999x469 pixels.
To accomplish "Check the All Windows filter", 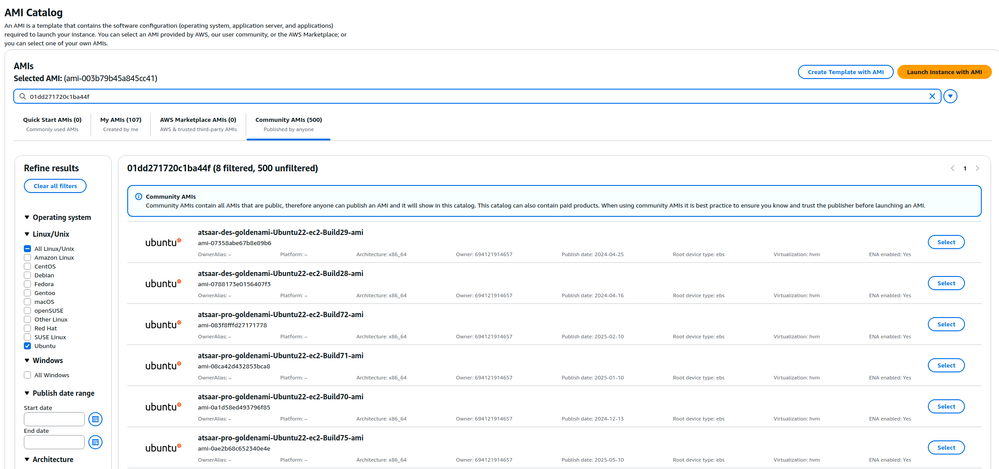I will [x=27, y=375].
